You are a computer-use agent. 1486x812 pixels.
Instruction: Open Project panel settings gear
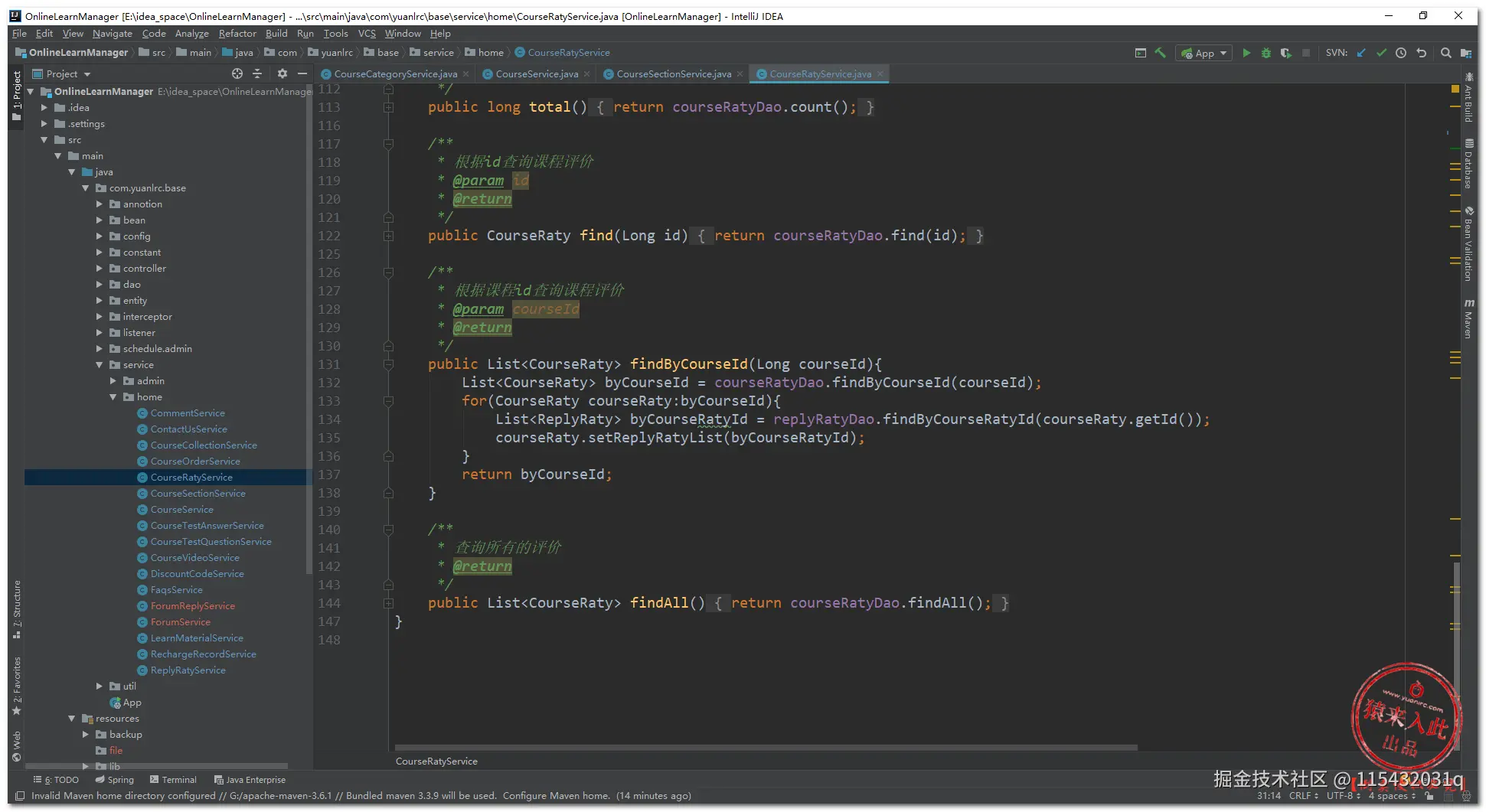pyautogui.click(x=283, y=73)
